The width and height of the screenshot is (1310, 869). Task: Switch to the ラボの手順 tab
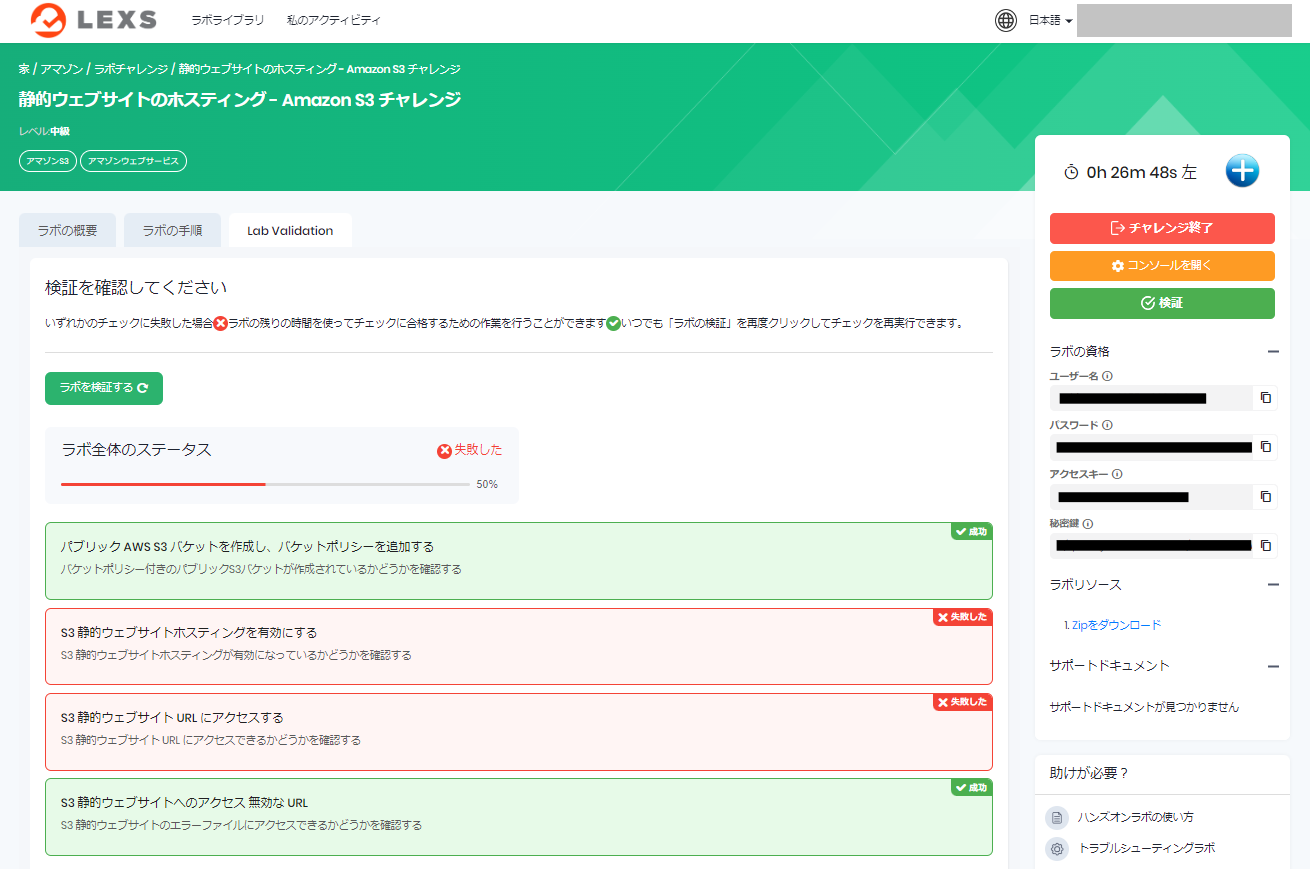pyautogui.click(x=172, y=230)
